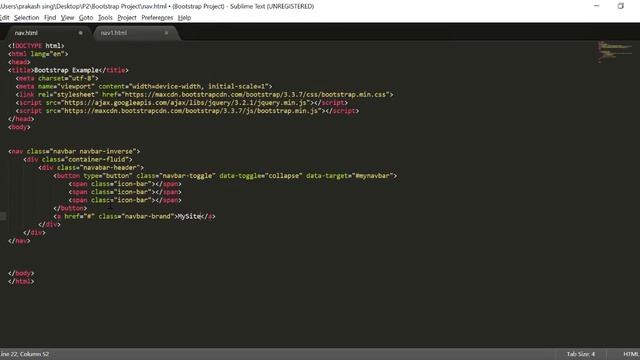Minimize the Sublime Text window
The image size is (640, 360).
coord(596,6)
